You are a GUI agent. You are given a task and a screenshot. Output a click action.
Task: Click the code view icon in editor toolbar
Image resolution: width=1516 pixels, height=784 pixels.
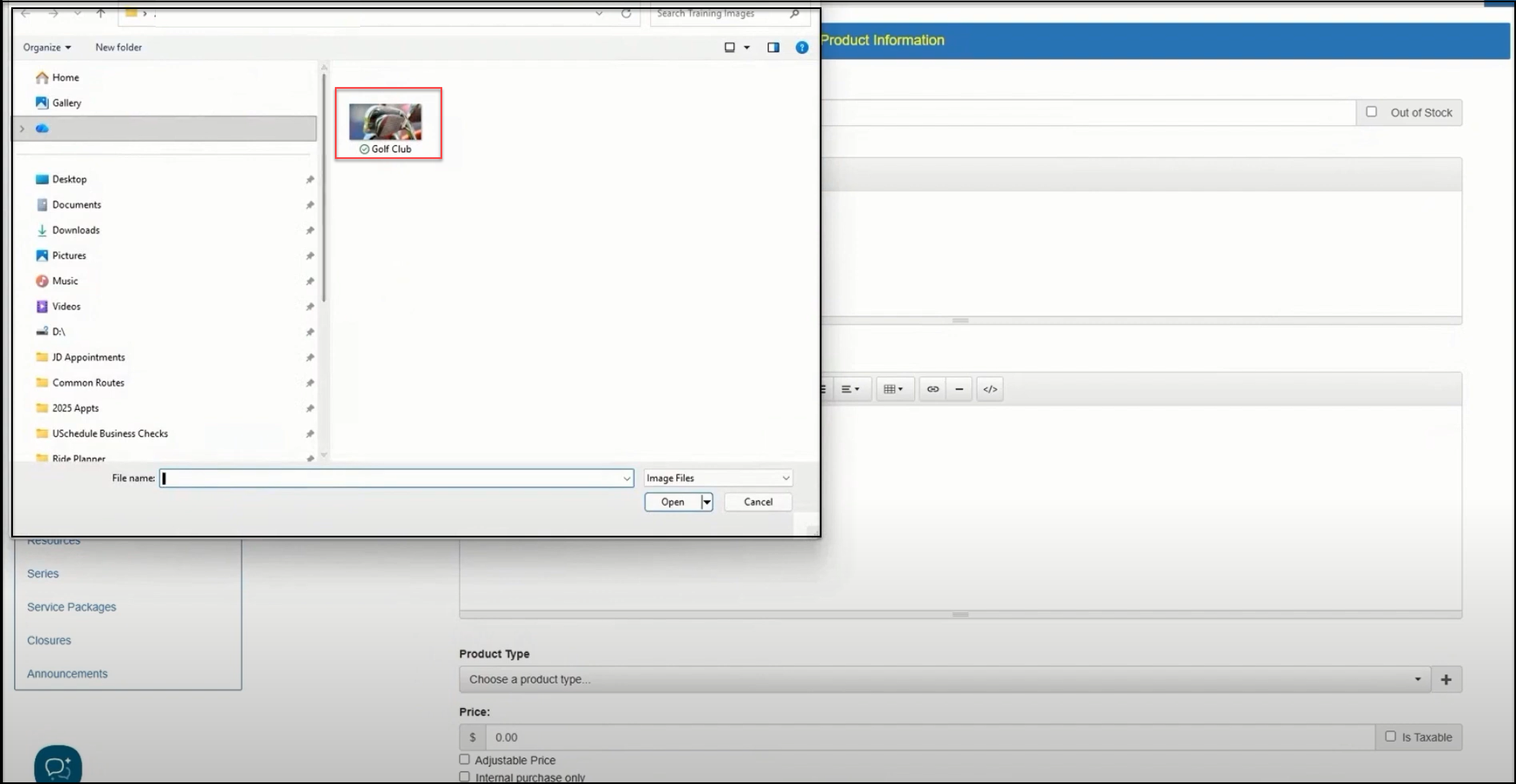(990, 389)
